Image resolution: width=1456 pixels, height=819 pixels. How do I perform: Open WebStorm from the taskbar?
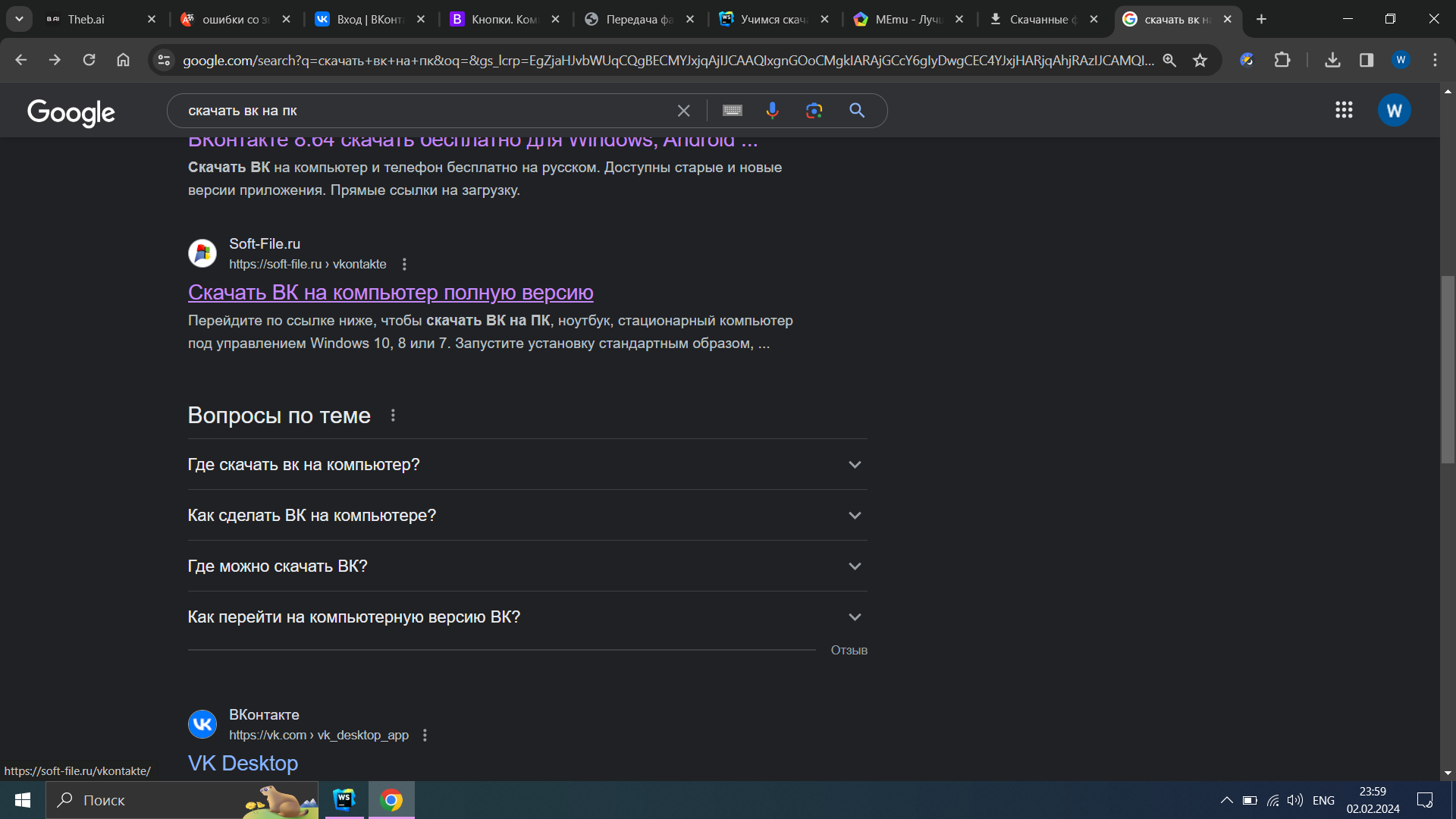(x=344, y=800)
